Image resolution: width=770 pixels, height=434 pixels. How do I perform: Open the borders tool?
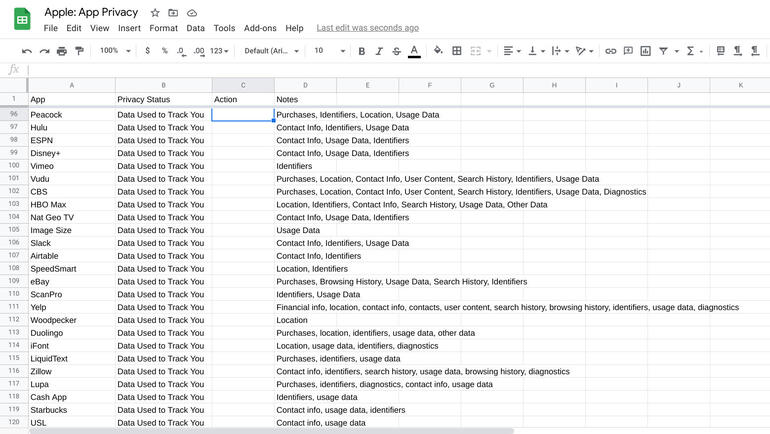(457, 51)
